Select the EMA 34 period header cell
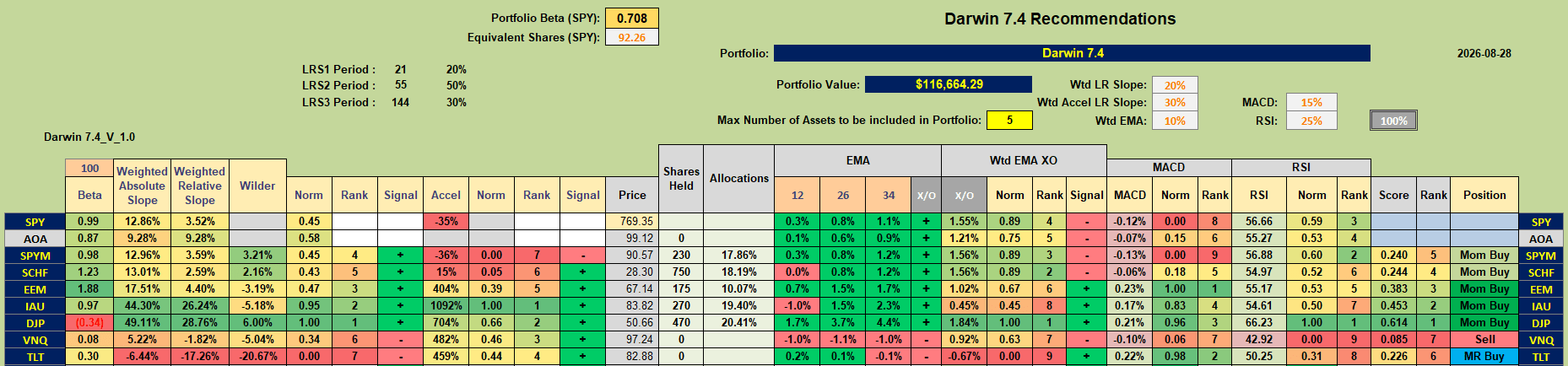 (x=889, y=195)
